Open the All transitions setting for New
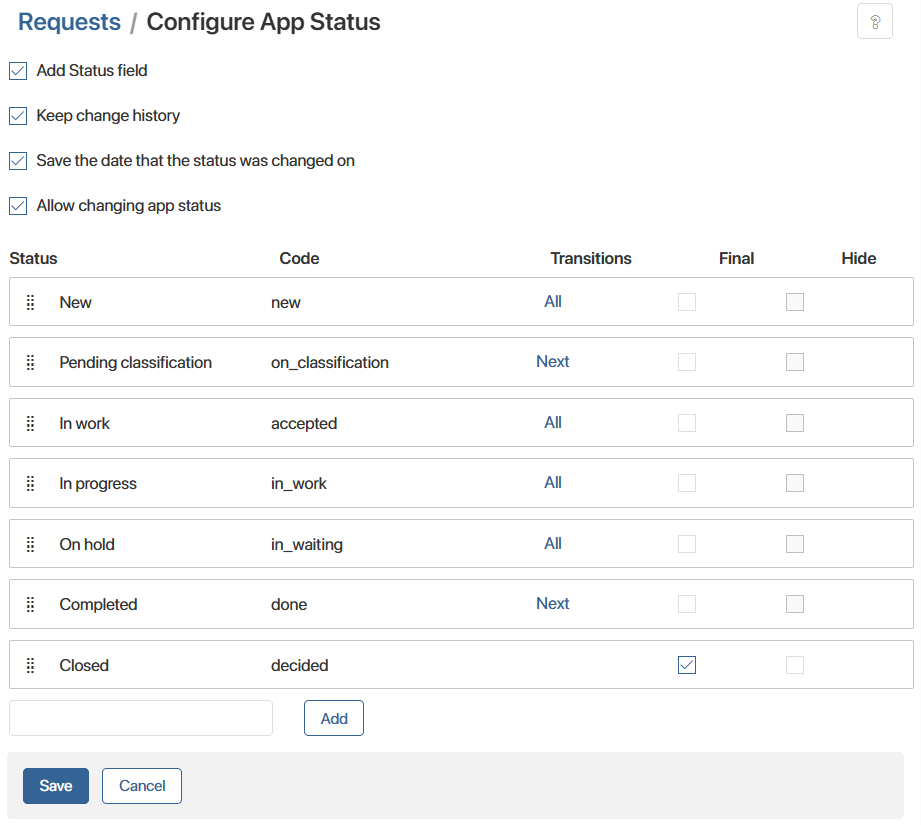921x825 pixels. [553, 302]
